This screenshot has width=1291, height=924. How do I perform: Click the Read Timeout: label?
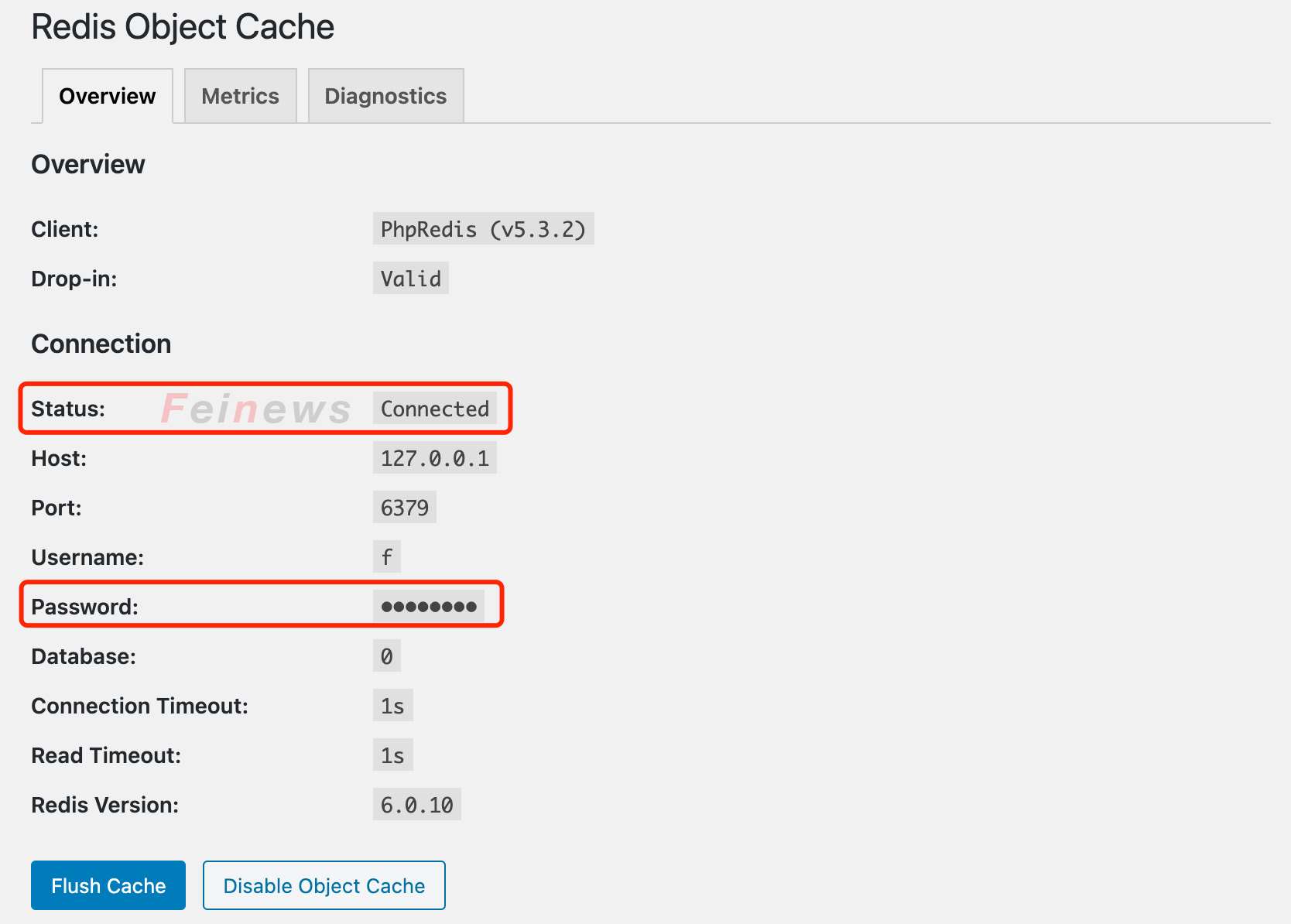coord(106,755)
